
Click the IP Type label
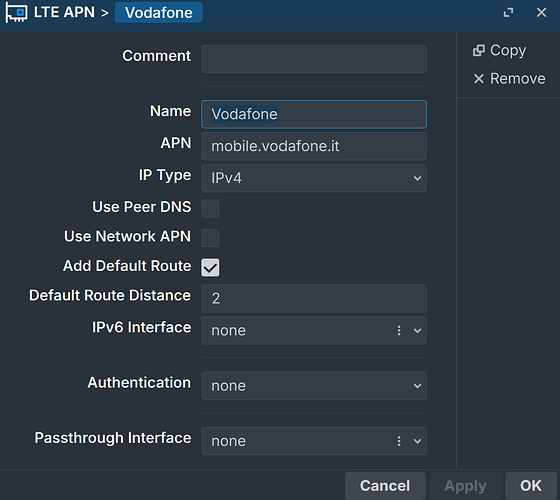[x=165, y=175]
